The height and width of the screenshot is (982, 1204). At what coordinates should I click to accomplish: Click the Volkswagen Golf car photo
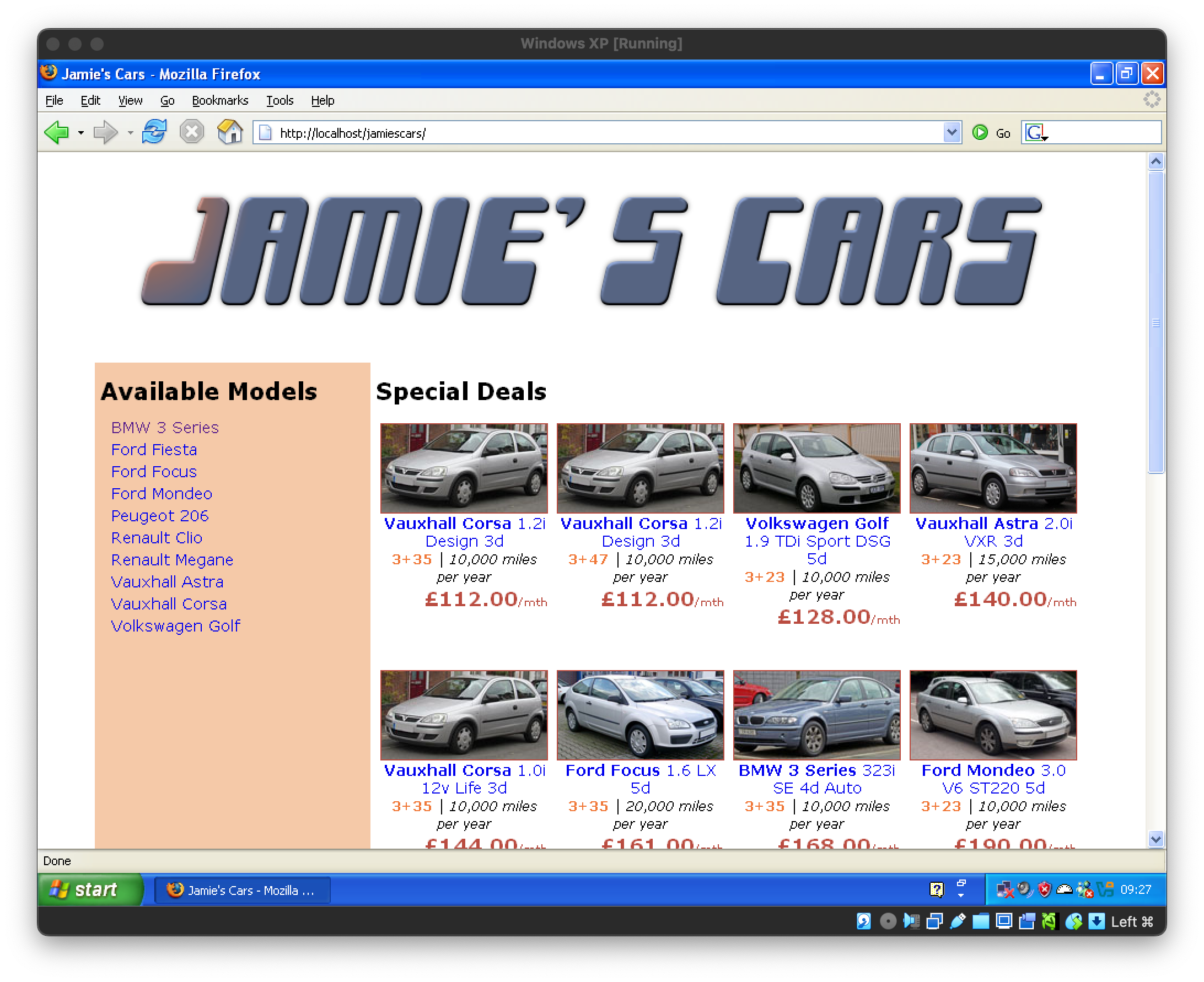[816, 468]
